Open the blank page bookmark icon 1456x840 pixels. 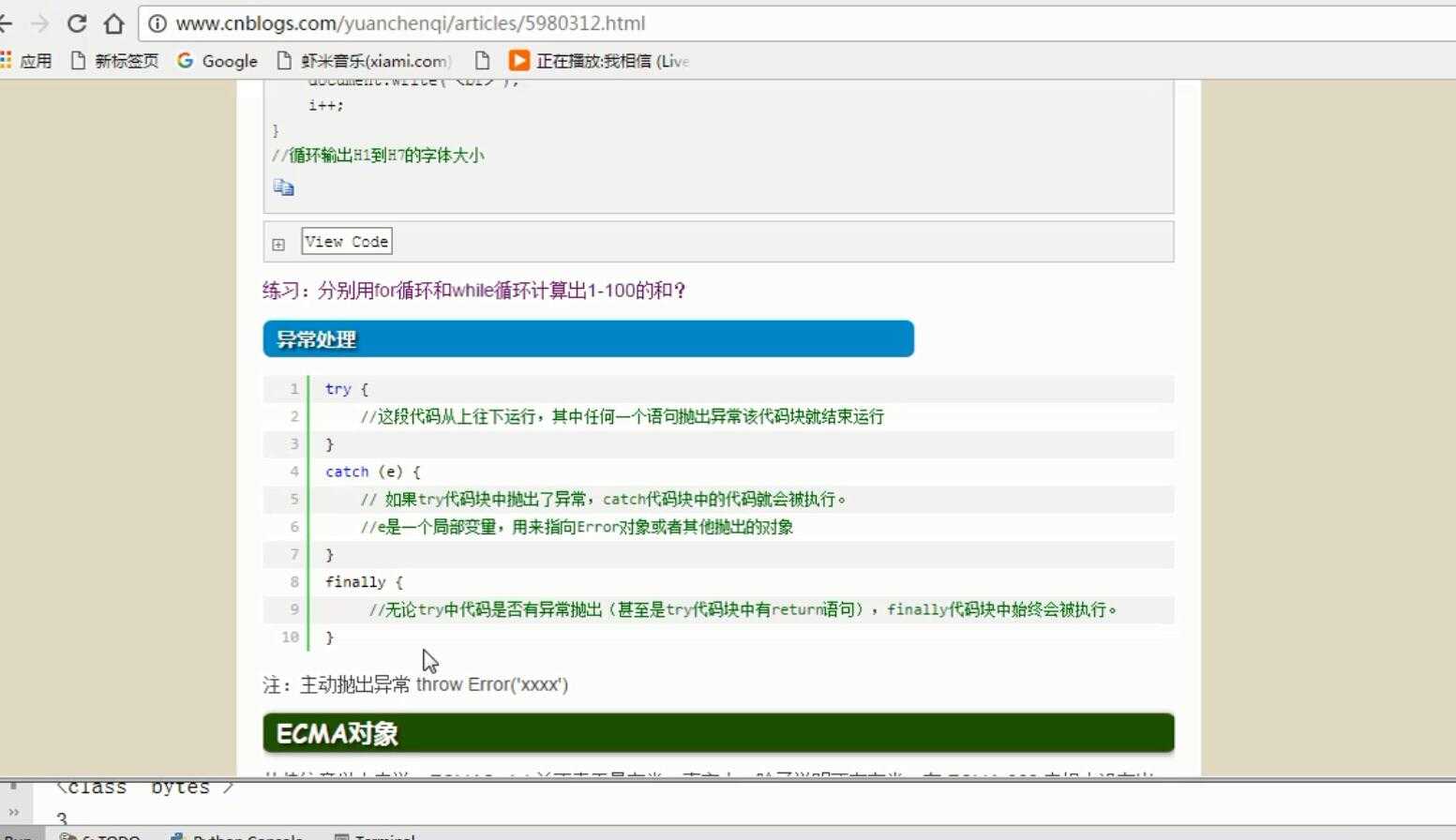[x=482, y=61]
